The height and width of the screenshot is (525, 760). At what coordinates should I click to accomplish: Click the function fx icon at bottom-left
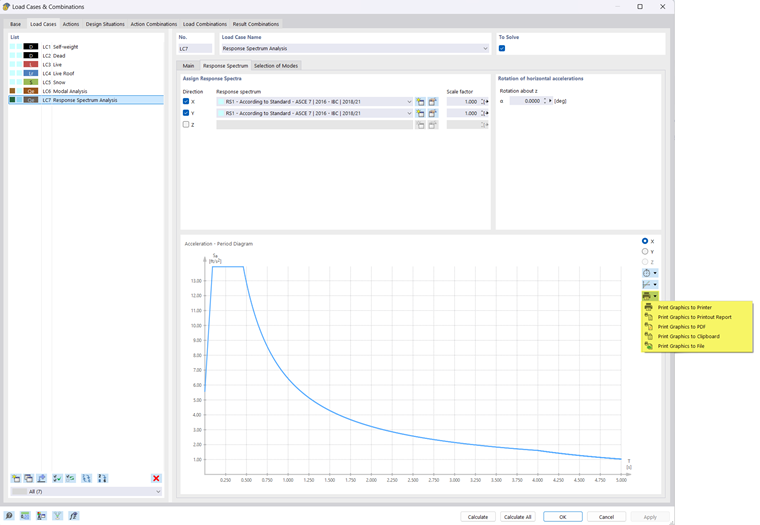[x=74, y=516]
